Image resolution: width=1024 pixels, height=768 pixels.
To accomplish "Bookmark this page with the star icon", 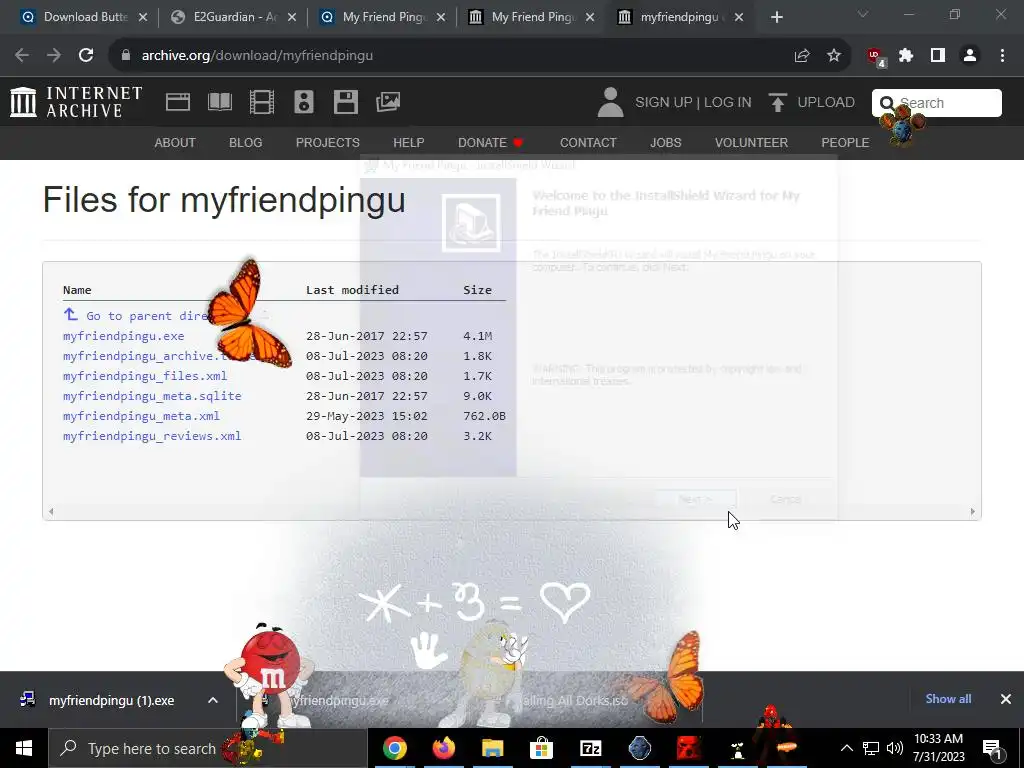I will 834,56.
